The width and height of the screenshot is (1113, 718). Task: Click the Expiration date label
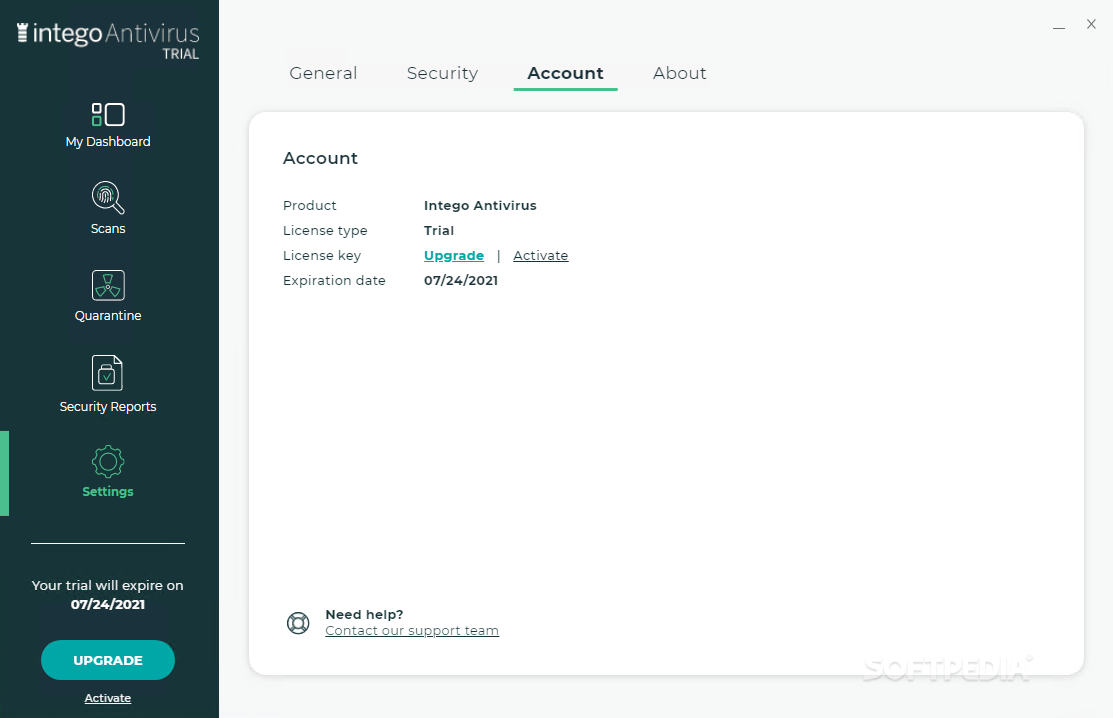[334, 280]
